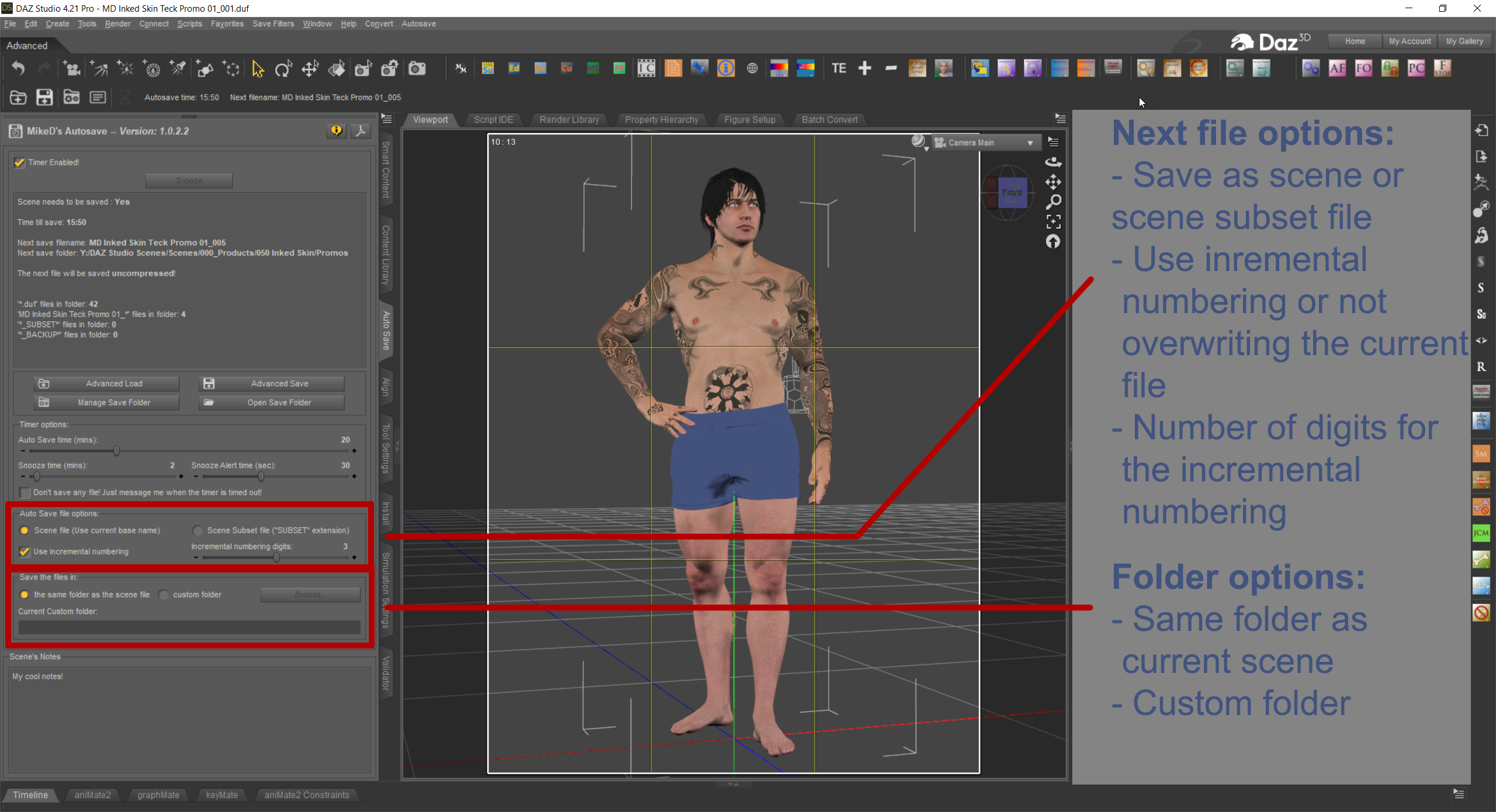Click the F Stop toolbar icon
The height and width of the screenshot is (812, 1496).
[x=1442, y=69]
